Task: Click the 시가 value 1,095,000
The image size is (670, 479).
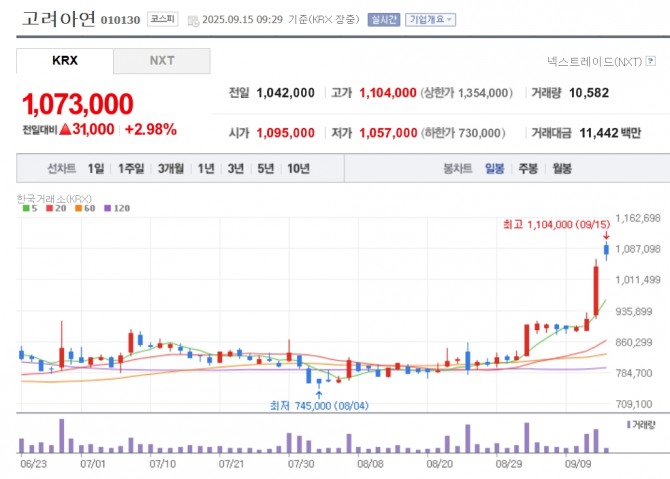Action: (x=285, y=133)
